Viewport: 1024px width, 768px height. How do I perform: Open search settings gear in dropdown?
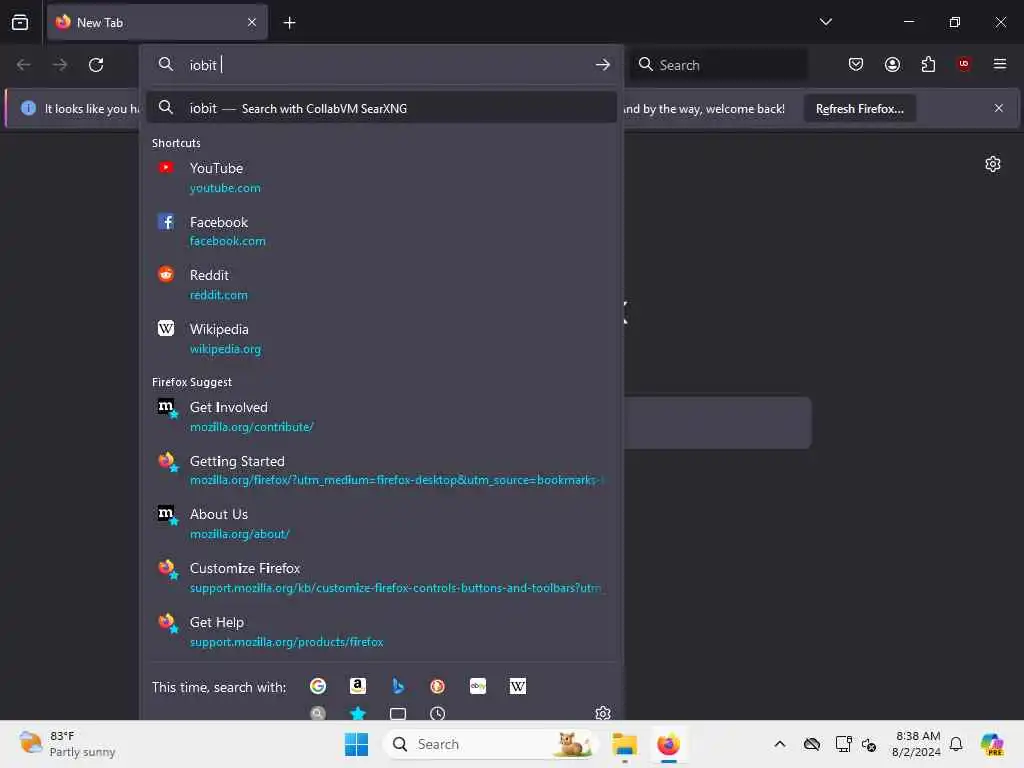click(x=603, y=712)
